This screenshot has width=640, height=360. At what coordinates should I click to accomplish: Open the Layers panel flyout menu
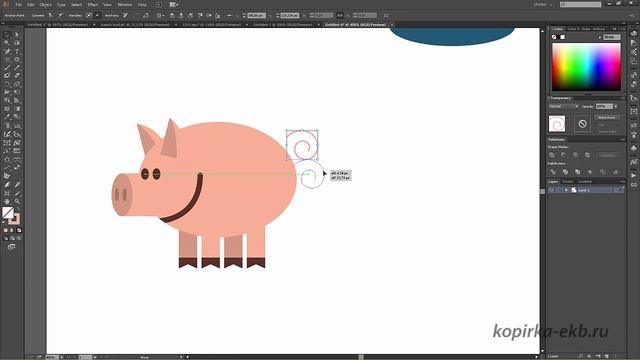pyautogui.click(x=622, y=182)
